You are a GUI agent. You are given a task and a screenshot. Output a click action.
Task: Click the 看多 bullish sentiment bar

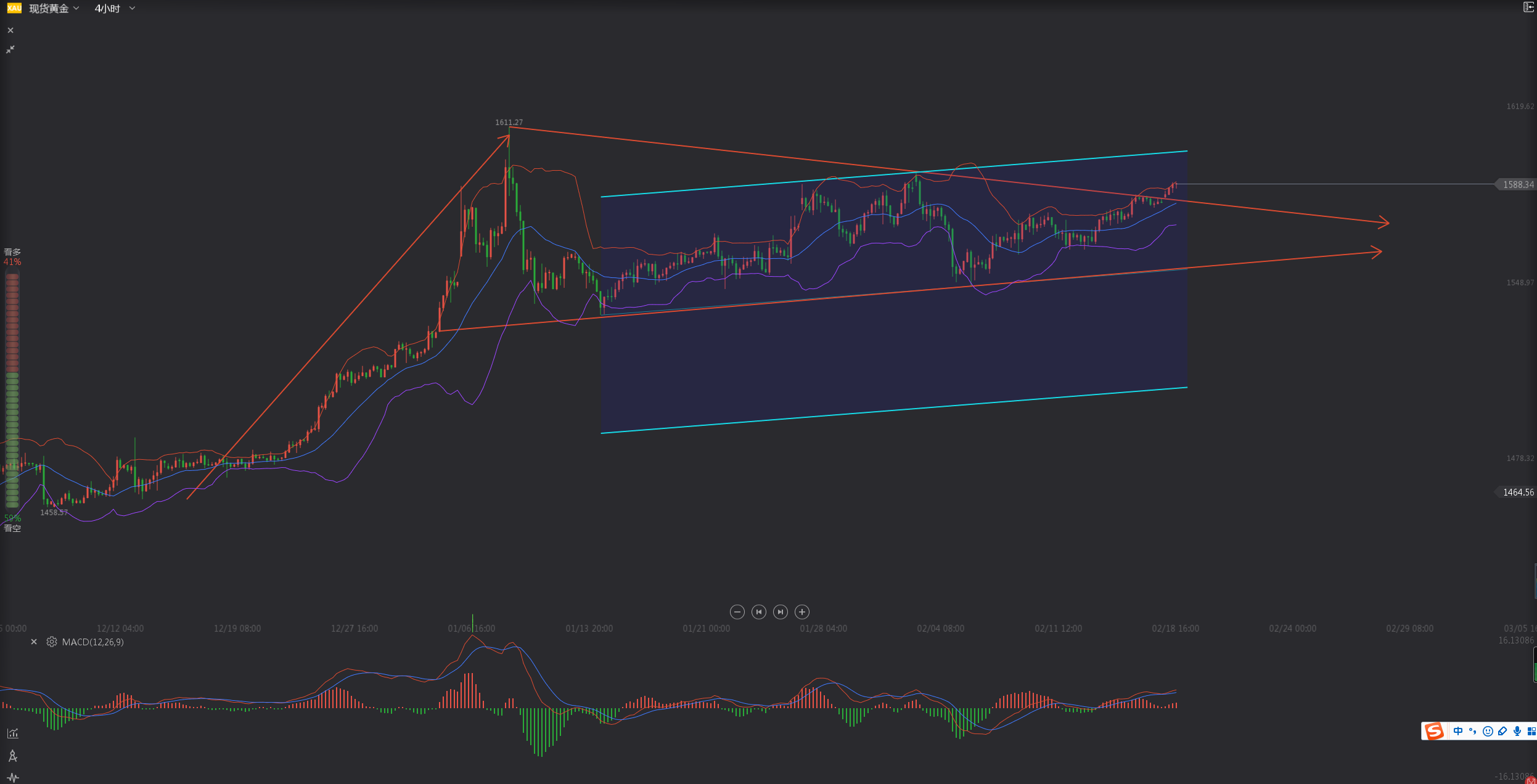[x=12, y=324]
